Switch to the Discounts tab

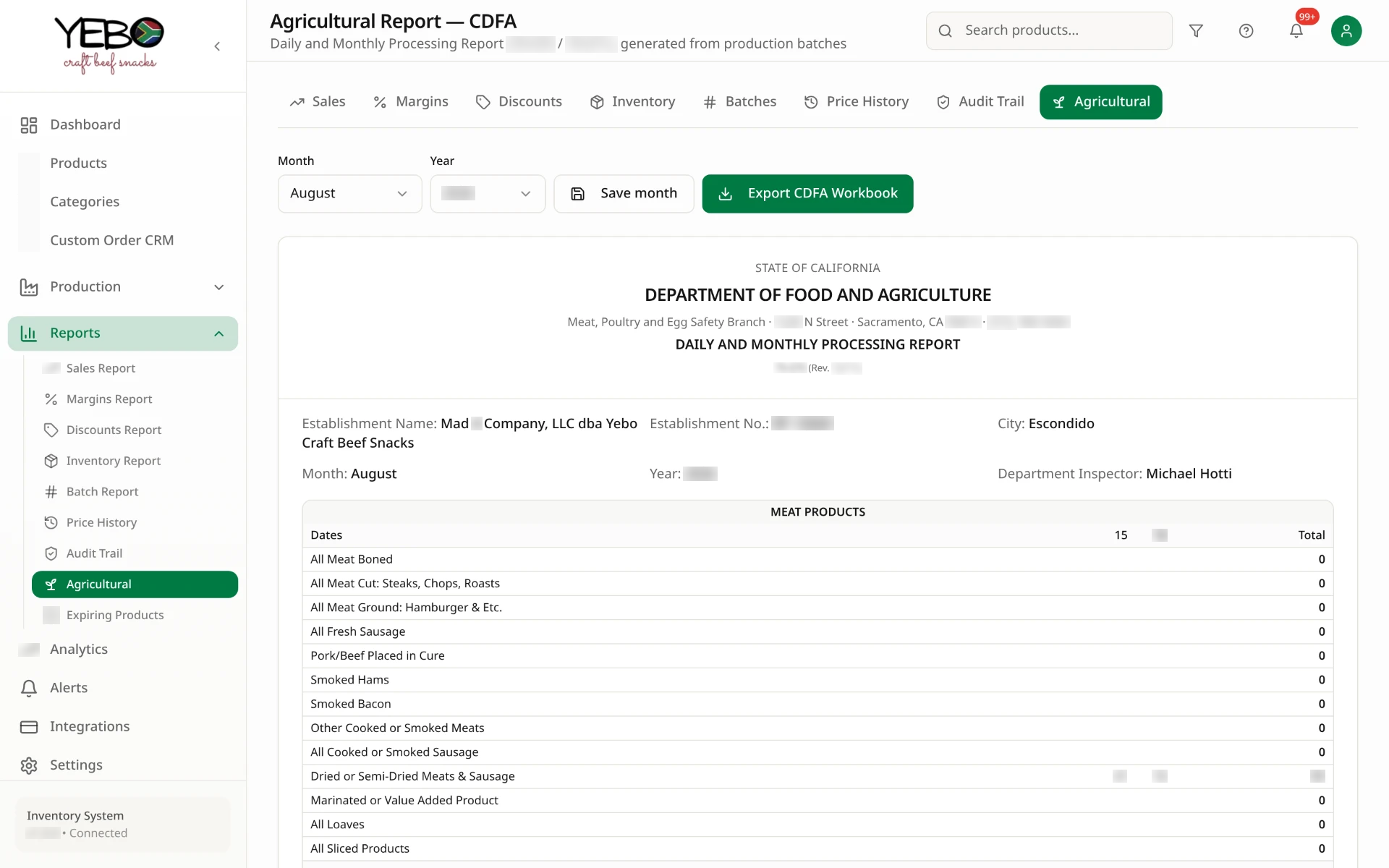click(x=519, y=102)
